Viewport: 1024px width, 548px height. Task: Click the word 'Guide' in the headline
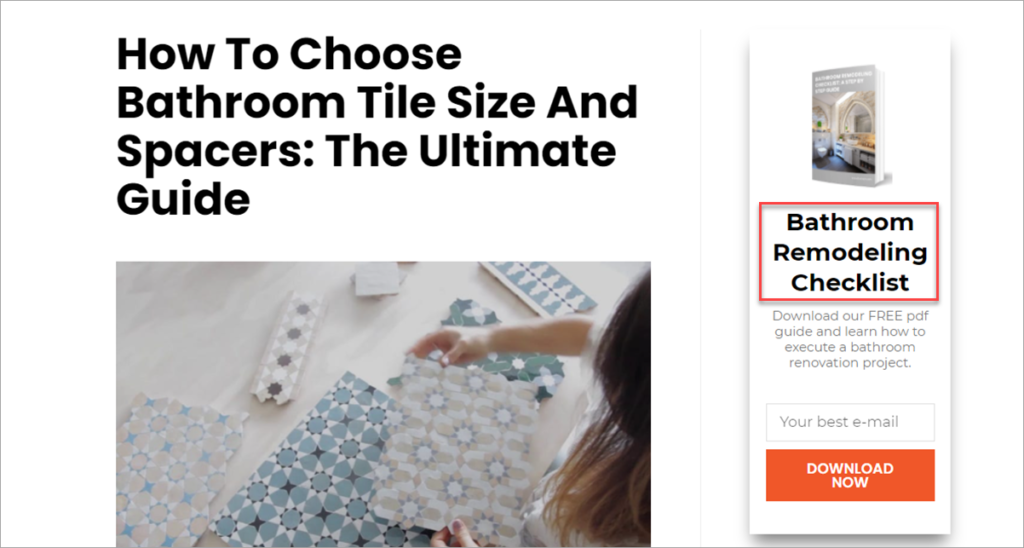[183, 197]
